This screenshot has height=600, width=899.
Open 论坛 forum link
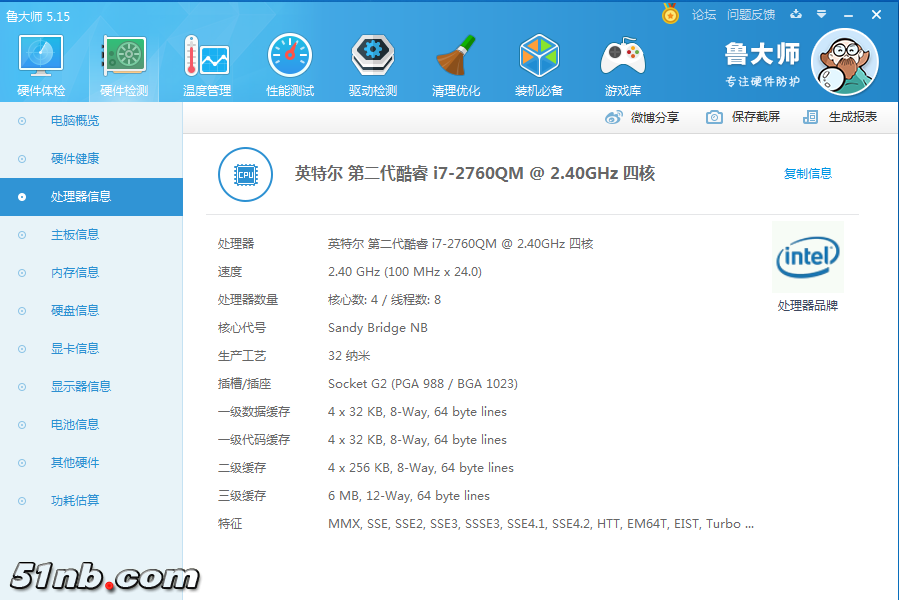[704, 14]
